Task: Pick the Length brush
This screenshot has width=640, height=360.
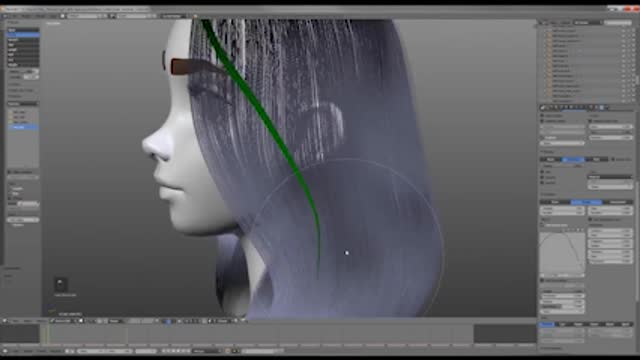Action: [23, 50]
